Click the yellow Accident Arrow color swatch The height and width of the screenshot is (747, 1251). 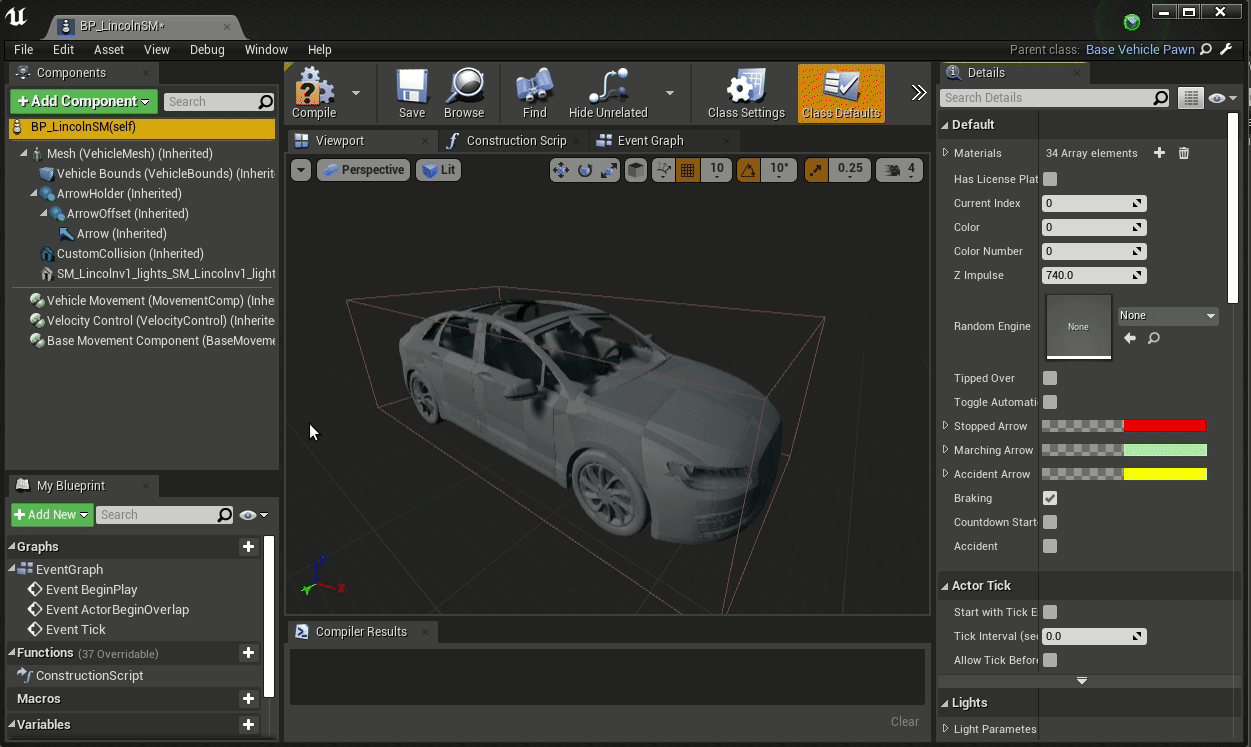1165,474
